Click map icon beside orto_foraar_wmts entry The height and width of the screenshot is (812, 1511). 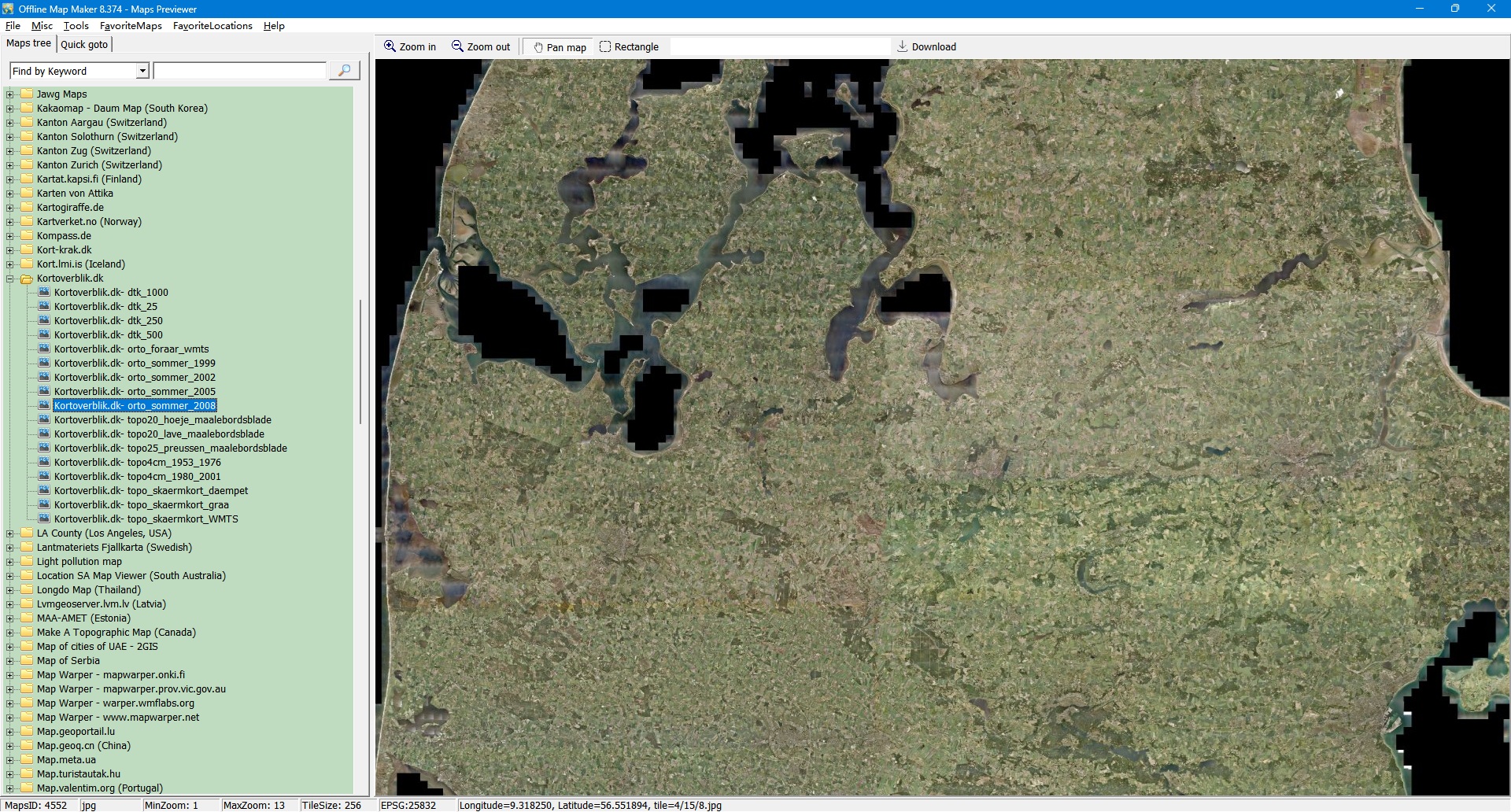pyautogui.click(x=44, y=349)
